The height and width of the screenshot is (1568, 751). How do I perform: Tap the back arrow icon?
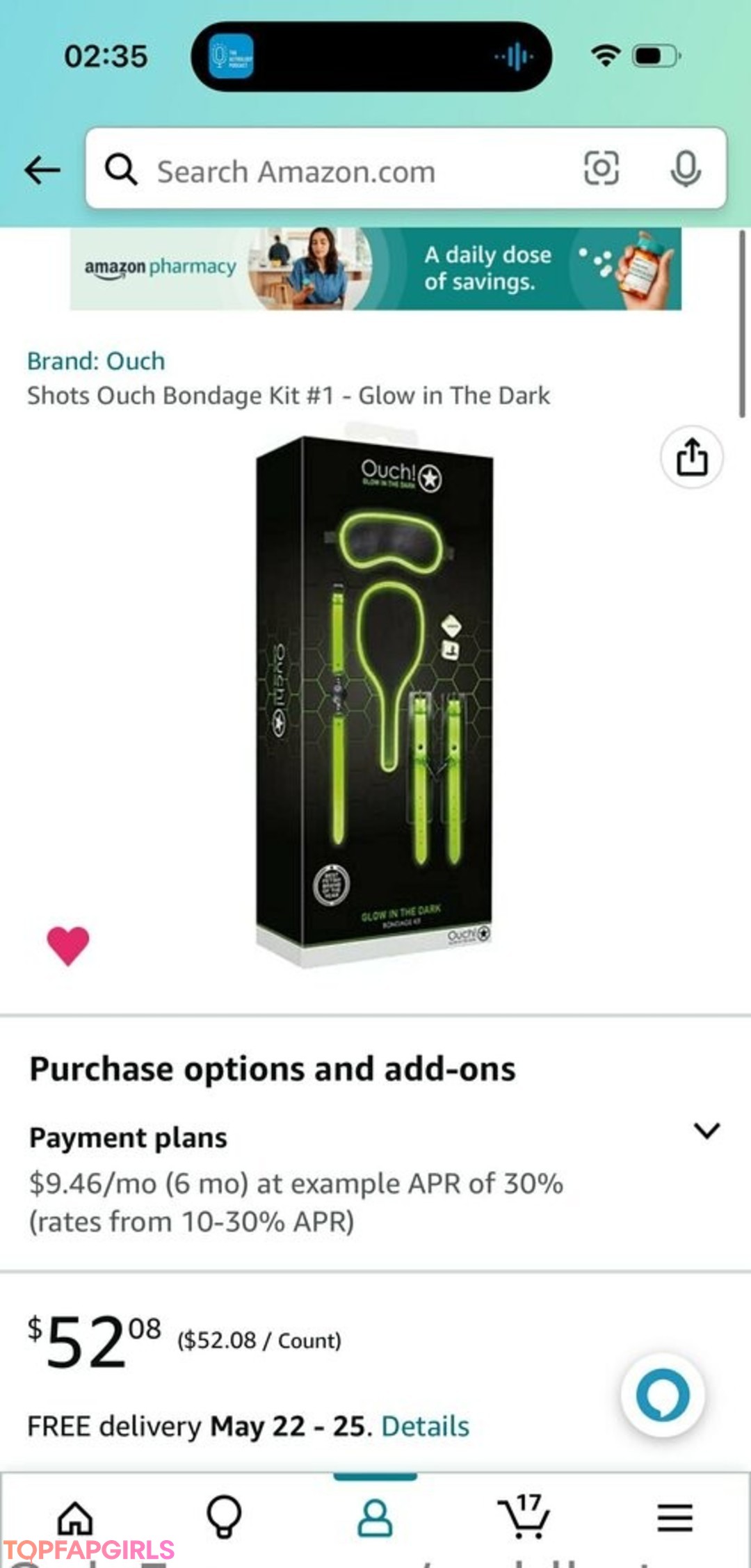[42, 170]
